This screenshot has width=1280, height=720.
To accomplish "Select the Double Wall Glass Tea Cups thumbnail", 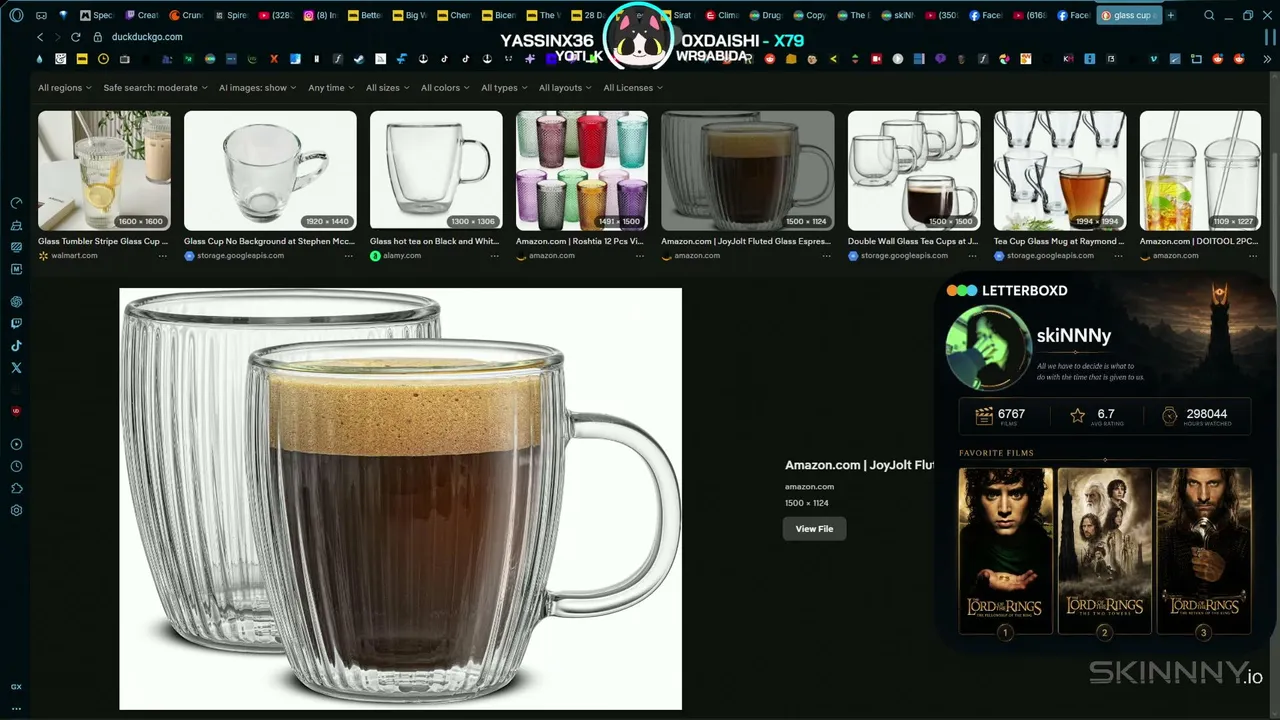I will point(914,170).
